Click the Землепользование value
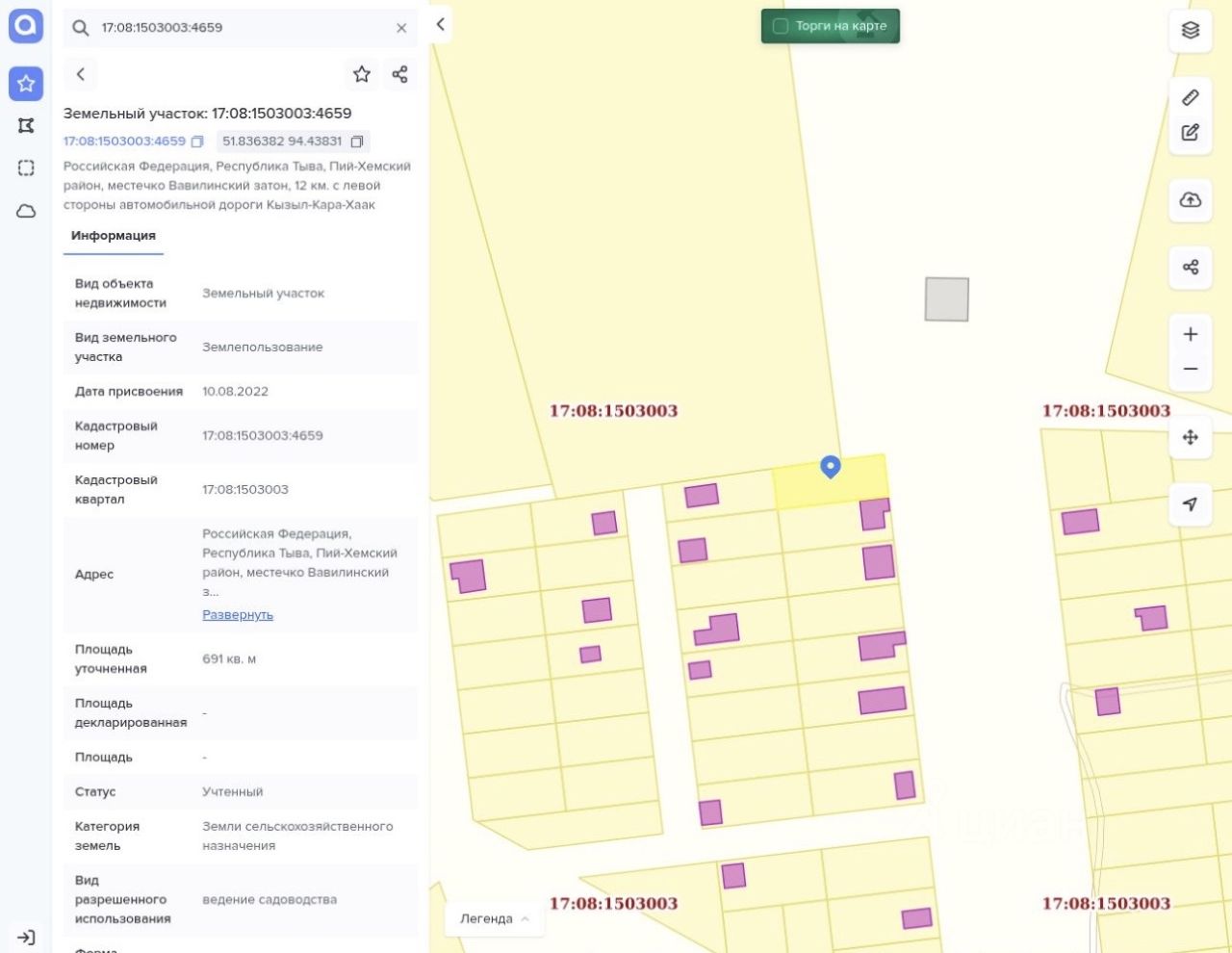The width and height of the screenshot is (1232, 953). 263,348
